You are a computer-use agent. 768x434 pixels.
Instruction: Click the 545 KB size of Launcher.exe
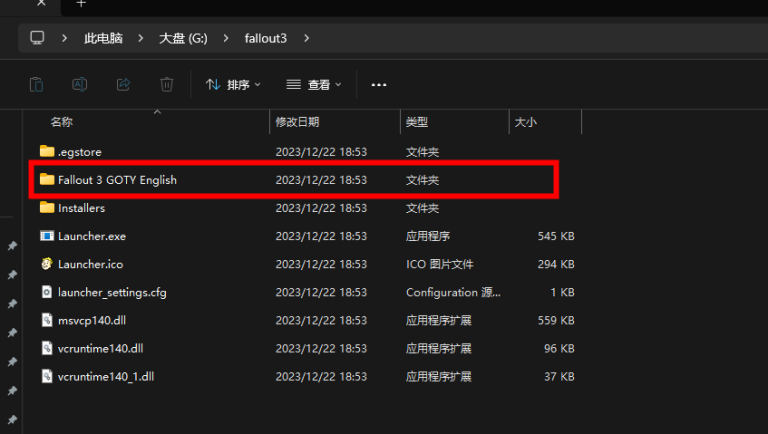pos(556,236)
